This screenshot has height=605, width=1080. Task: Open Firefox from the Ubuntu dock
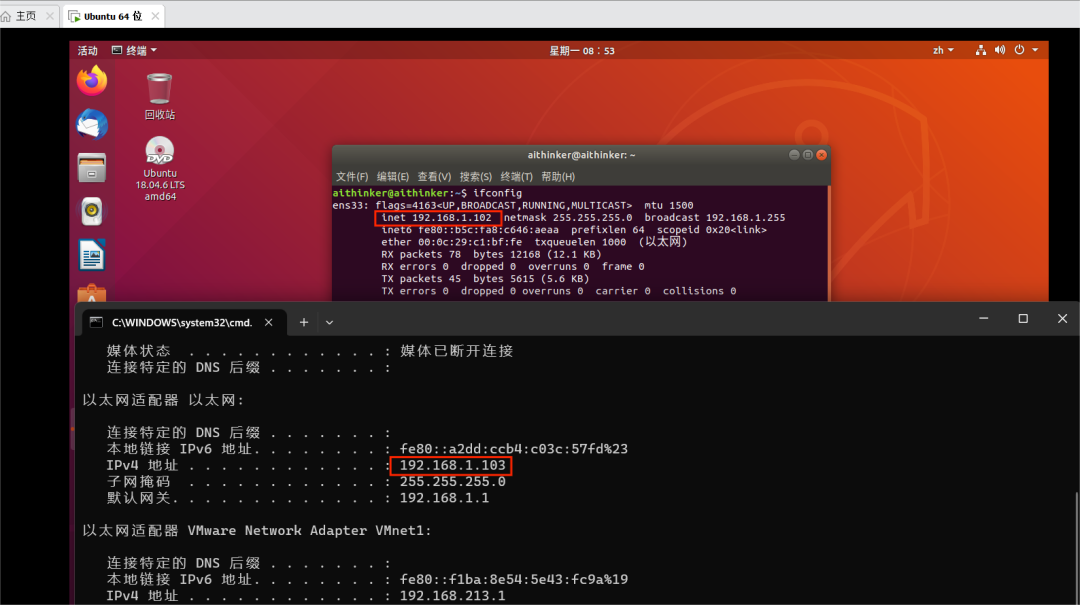[x=92, y=81]
